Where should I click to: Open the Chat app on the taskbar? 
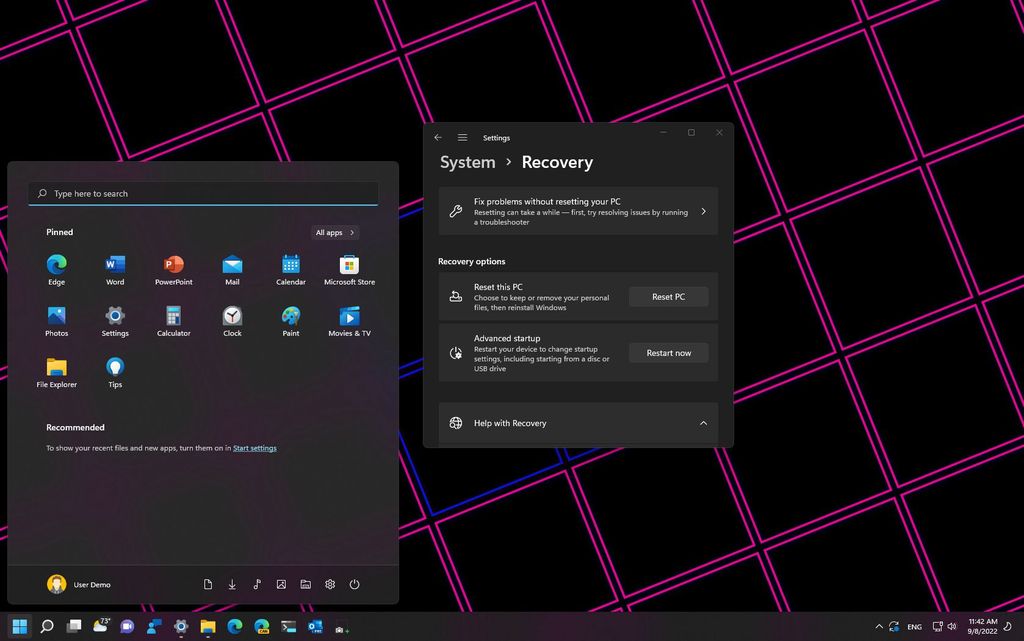[127, 628]
